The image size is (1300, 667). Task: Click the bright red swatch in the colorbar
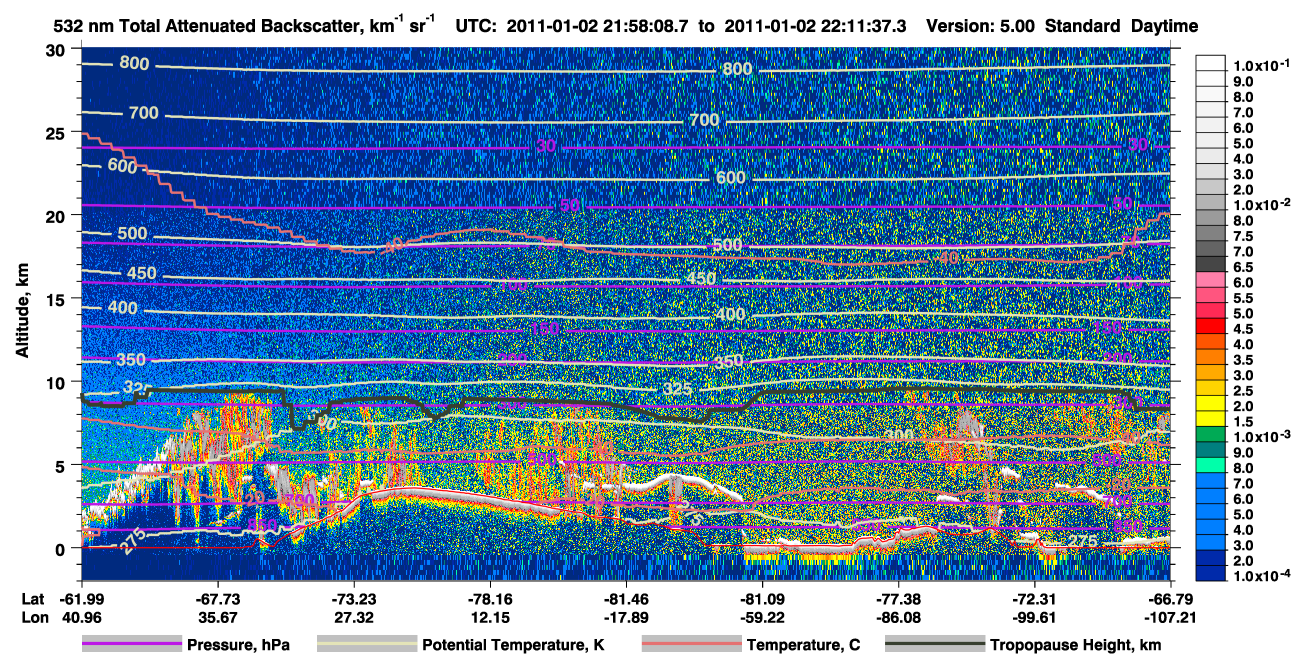click(1210, 325)
